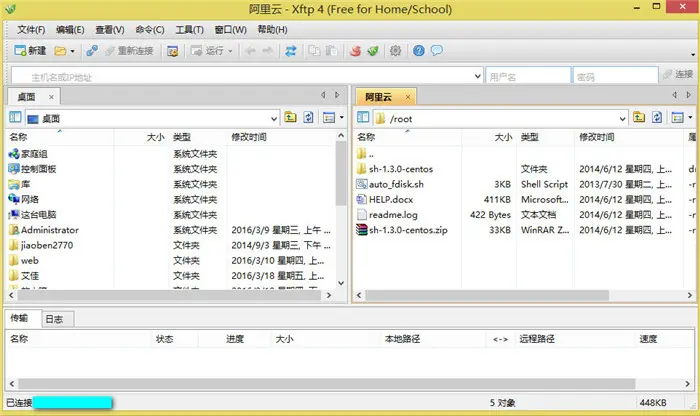
Task: Close the 桌面 tab
Action: coord(51,97)
